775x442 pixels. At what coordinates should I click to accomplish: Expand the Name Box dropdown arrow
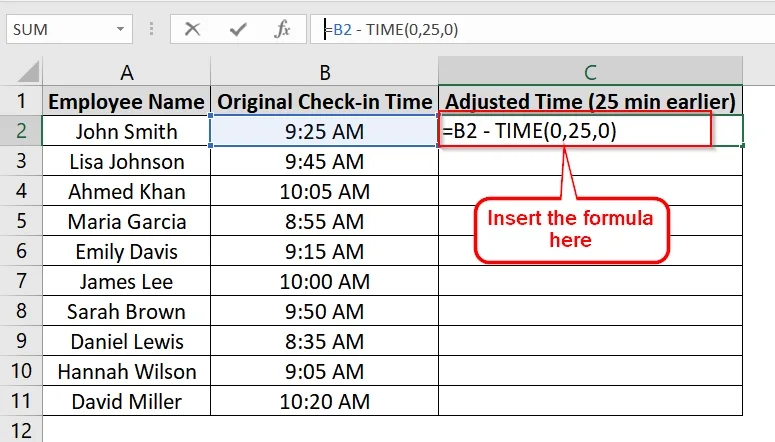pos(120,29)
